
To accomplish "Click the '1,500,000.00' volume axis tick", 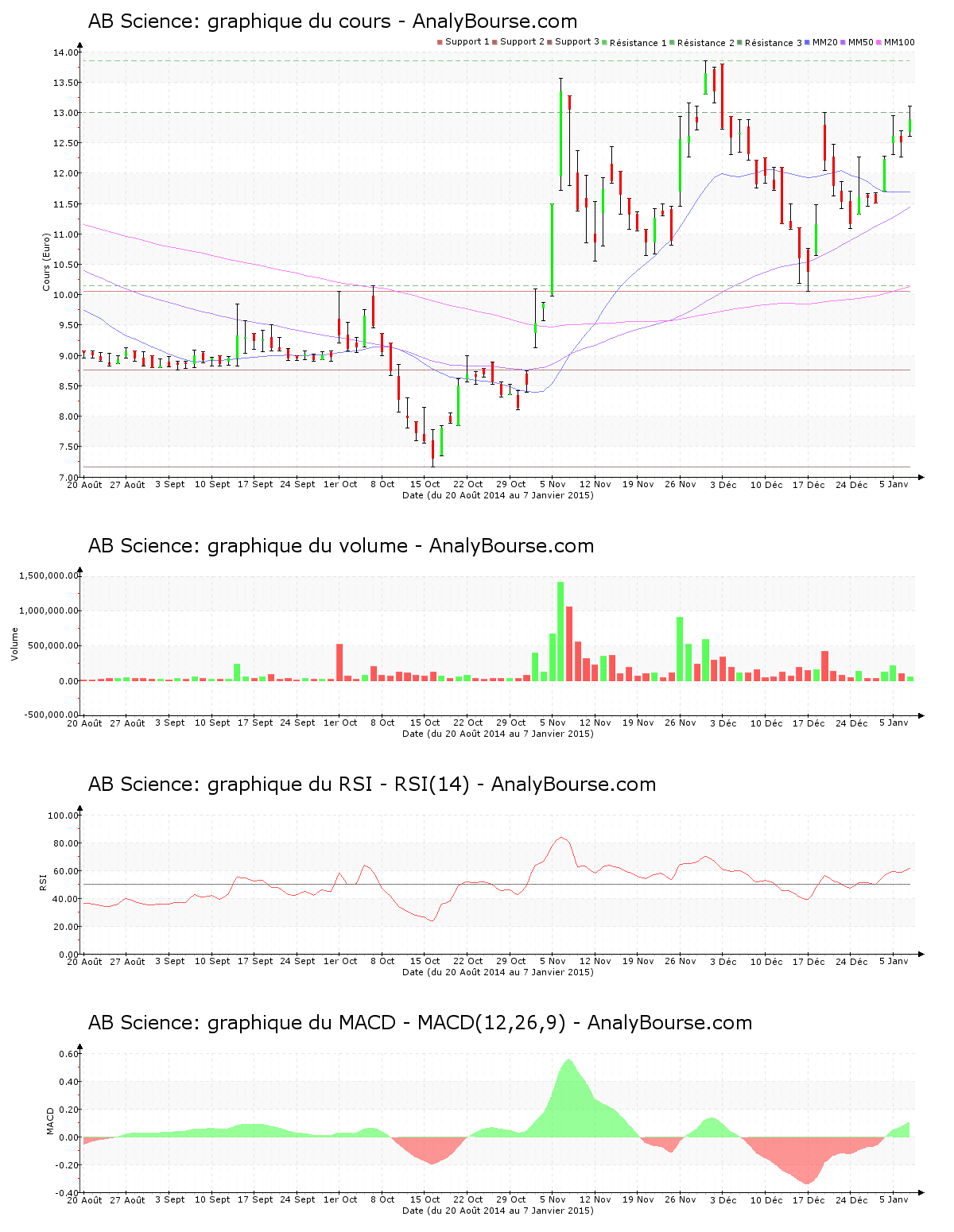I will 48,575.
